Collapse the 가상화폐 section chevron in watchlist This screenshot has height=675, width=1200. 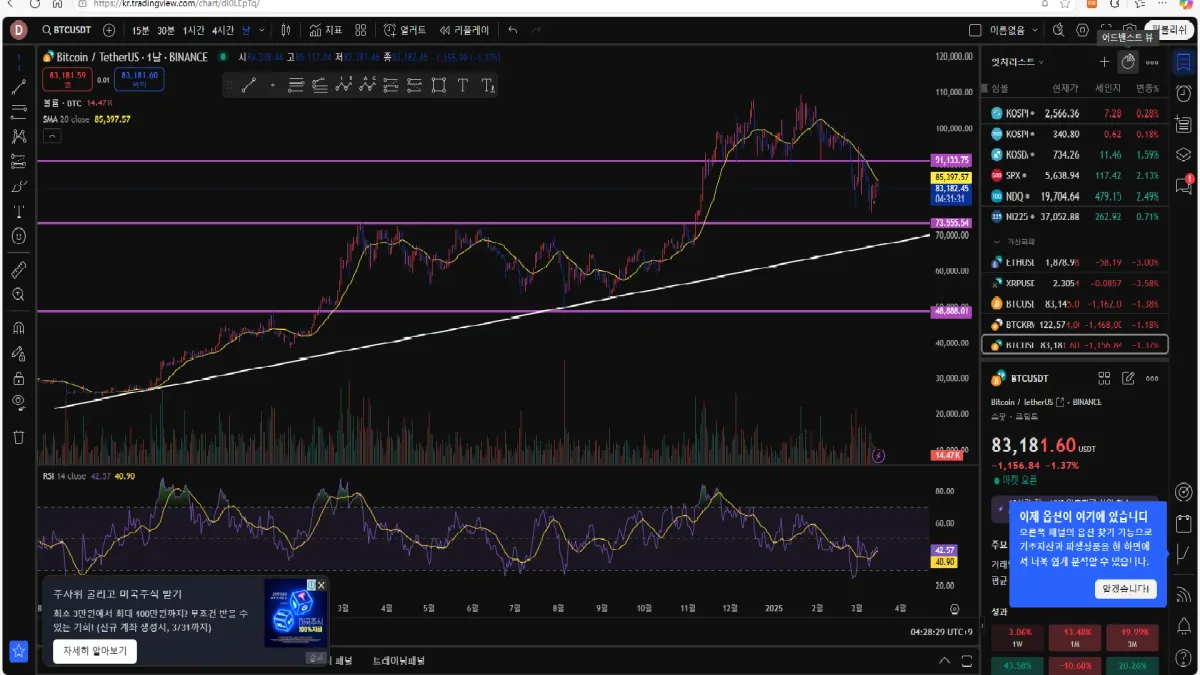click(x=997, y=242)
